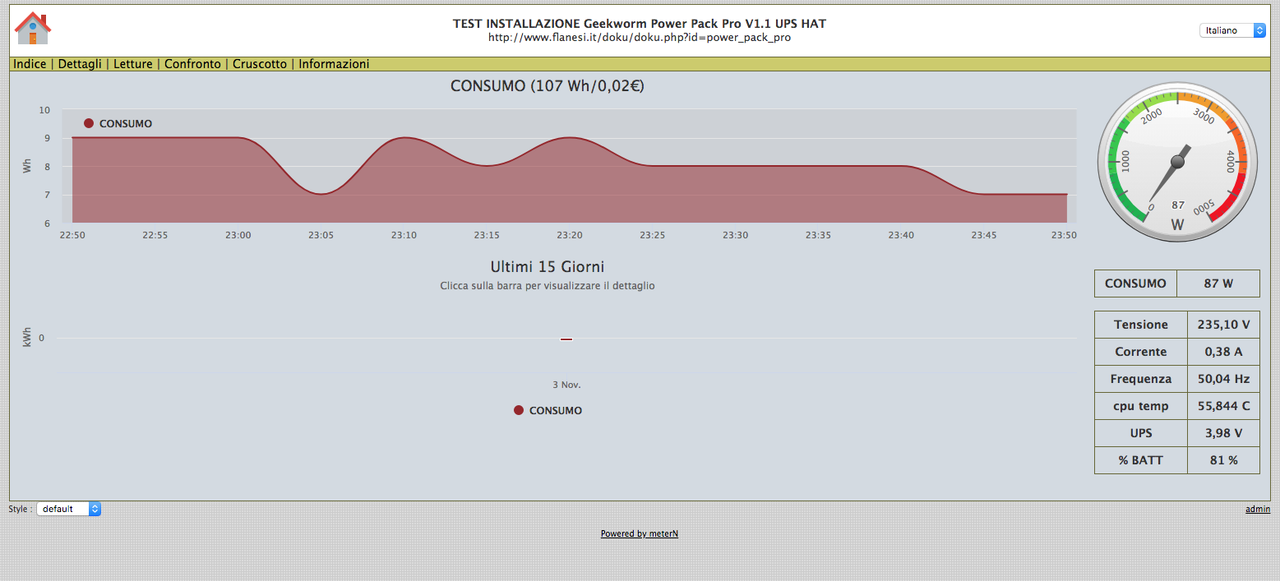This screenshot has width=1280, height=581.
Task: Click the power gauge dial showing 87 W
Action: click(x=1178, y=161)
